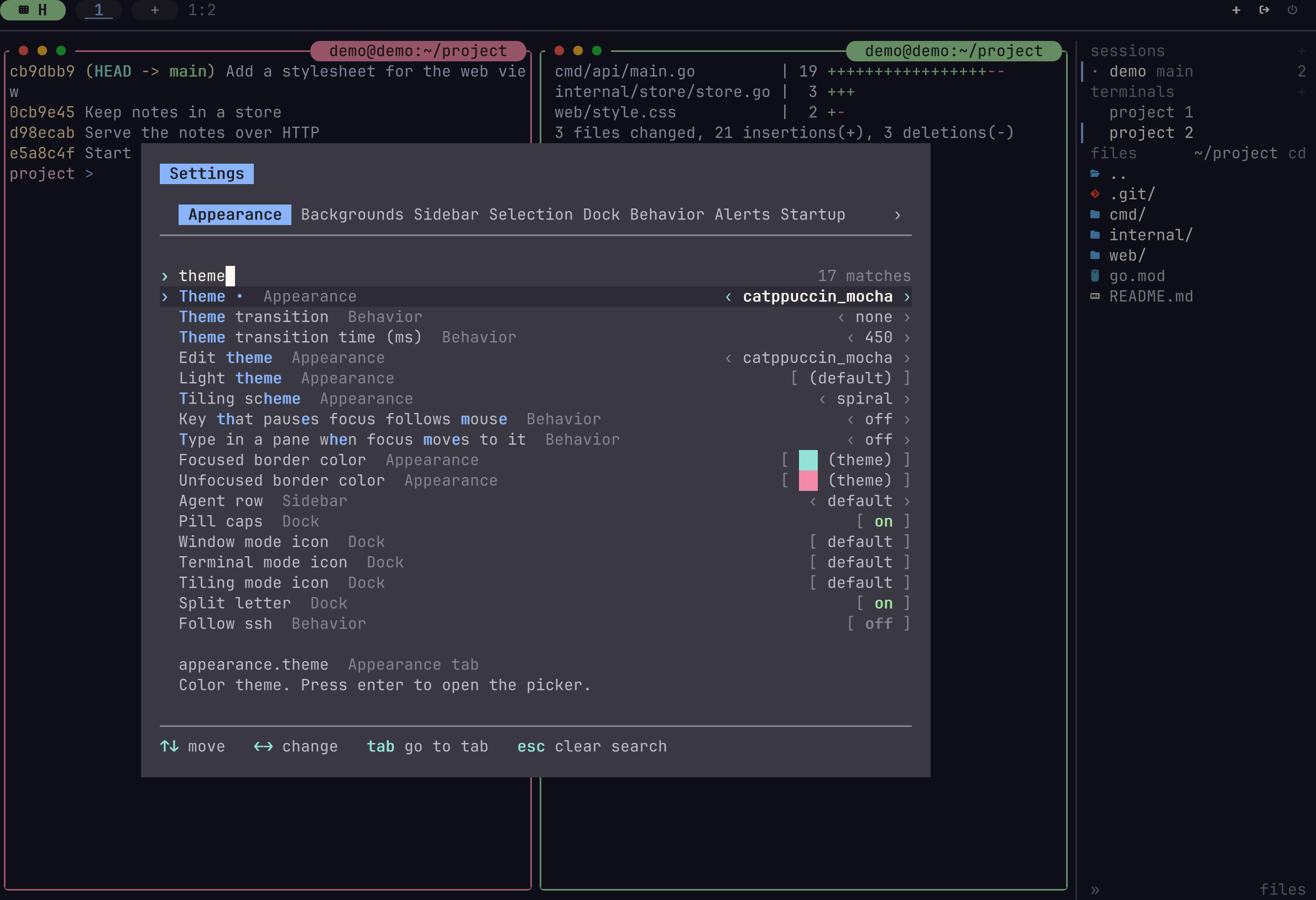Click left arrow of Theme catppuccin_mocha
The width and height of the screenshot is (1316, 900).
(728, 297)
